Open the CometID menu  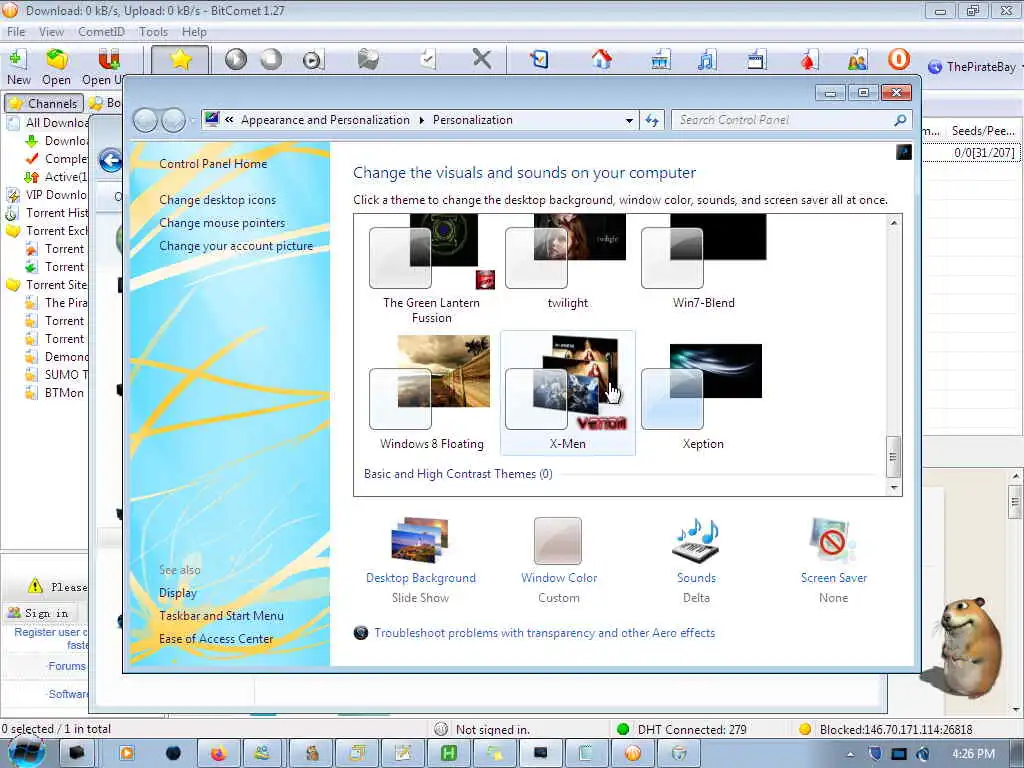(x=101, y=31)
